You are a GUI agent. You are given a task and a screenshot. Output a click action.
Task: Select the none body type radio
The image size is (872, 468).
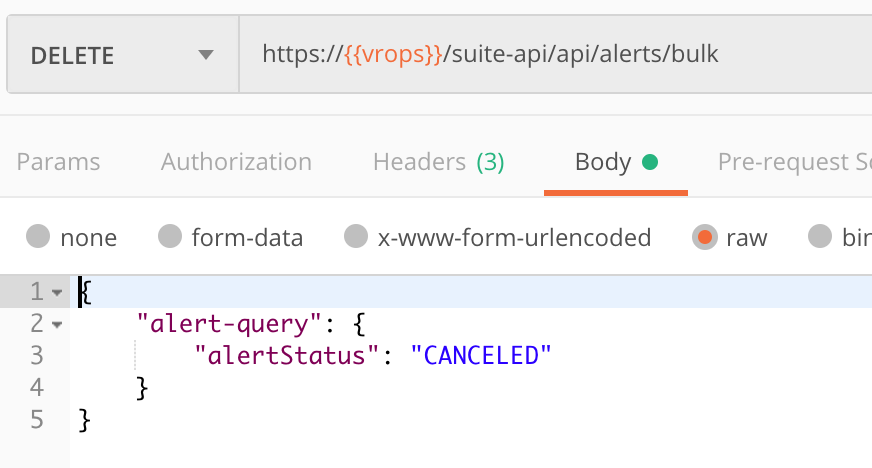pyautogui.click(x=38, y=236)
